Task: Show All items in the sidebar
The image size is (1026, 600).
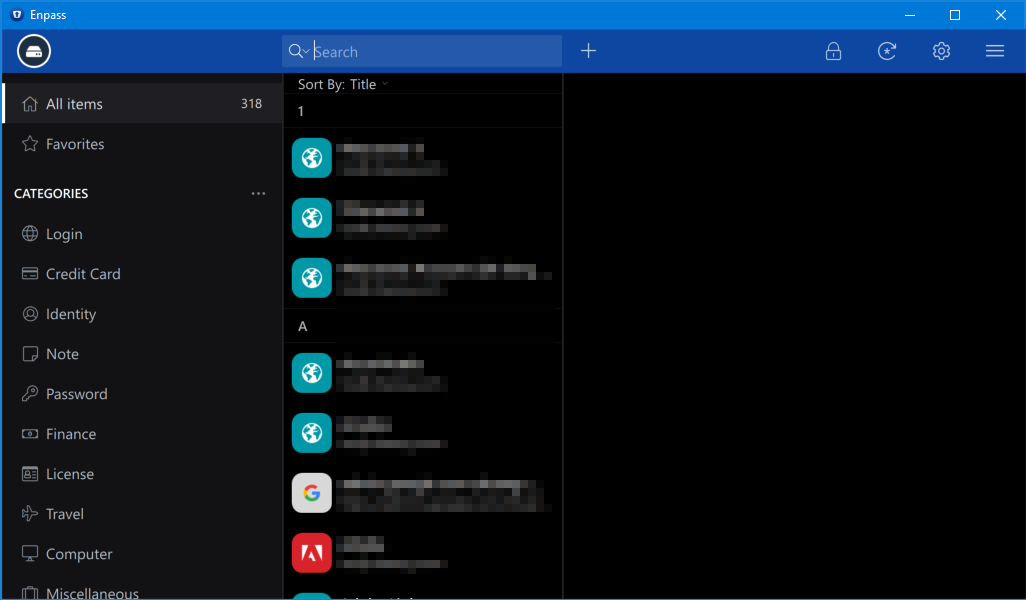Action: coord(75,103)
